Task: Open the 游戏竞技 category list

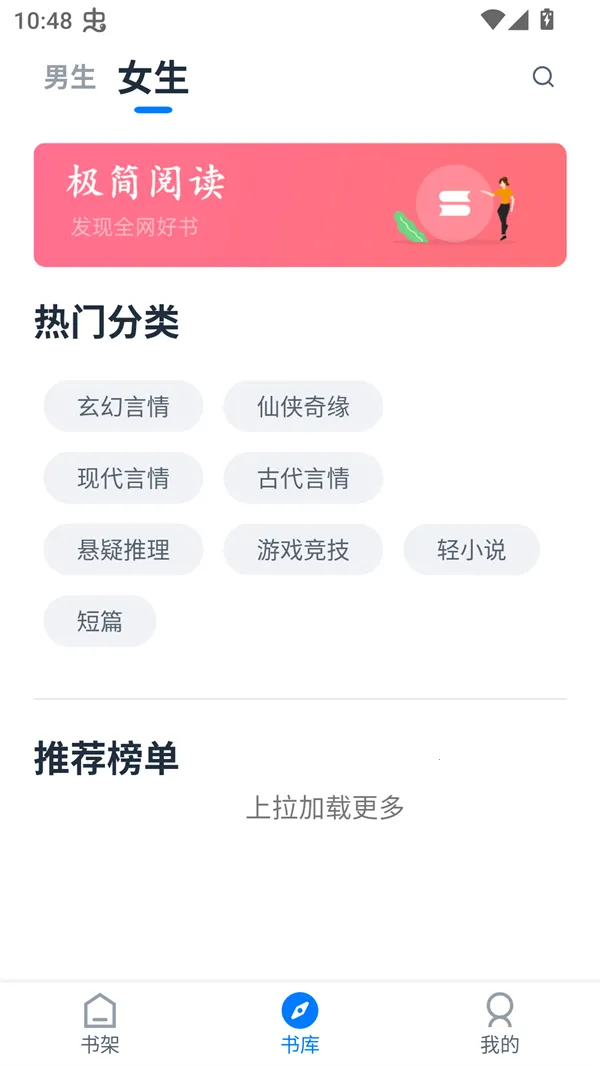Action: (x=303, y=550)
